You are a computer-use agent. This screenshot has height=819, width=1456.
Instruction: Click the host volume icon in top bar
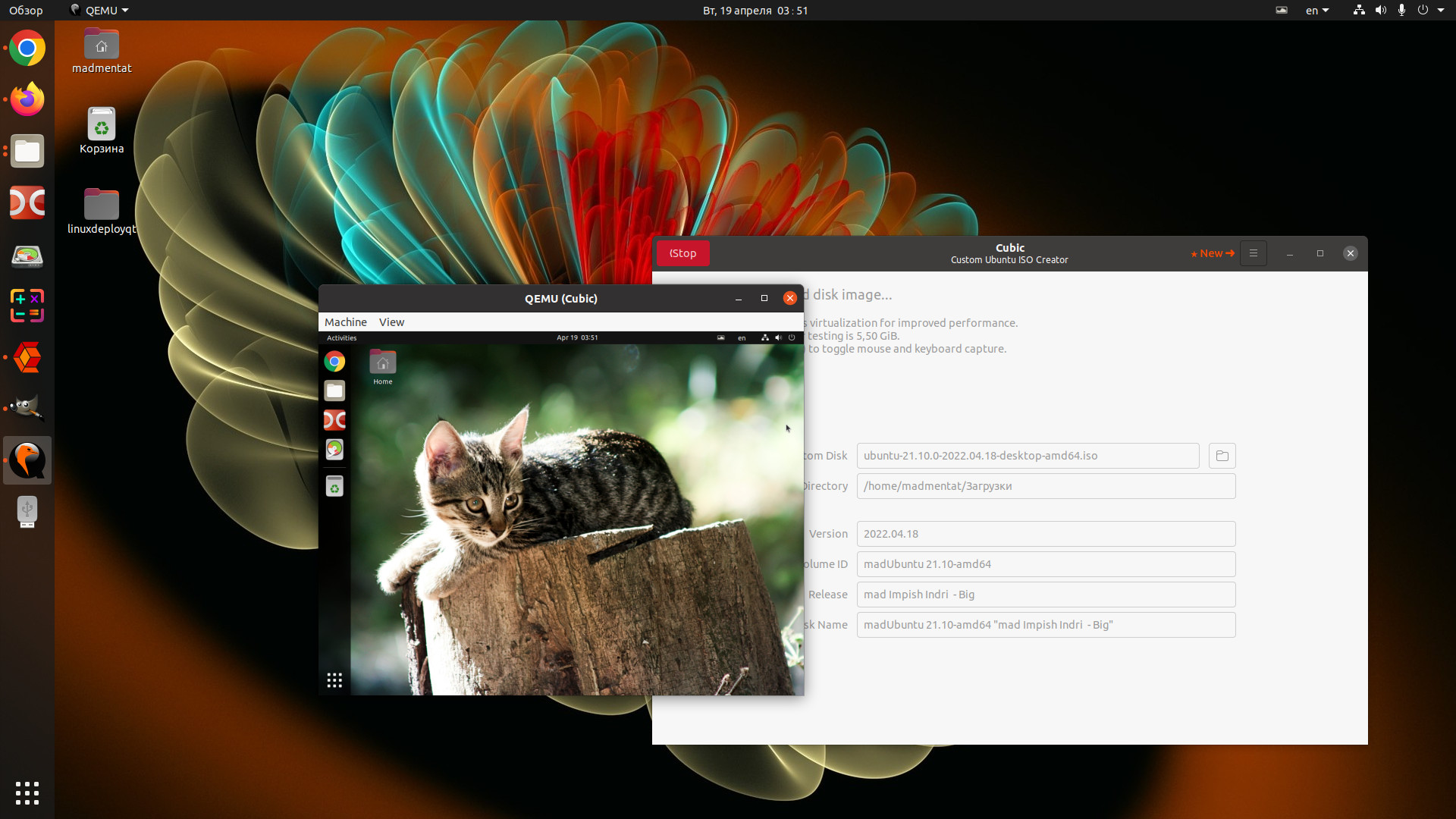[x=1380, y=10]
